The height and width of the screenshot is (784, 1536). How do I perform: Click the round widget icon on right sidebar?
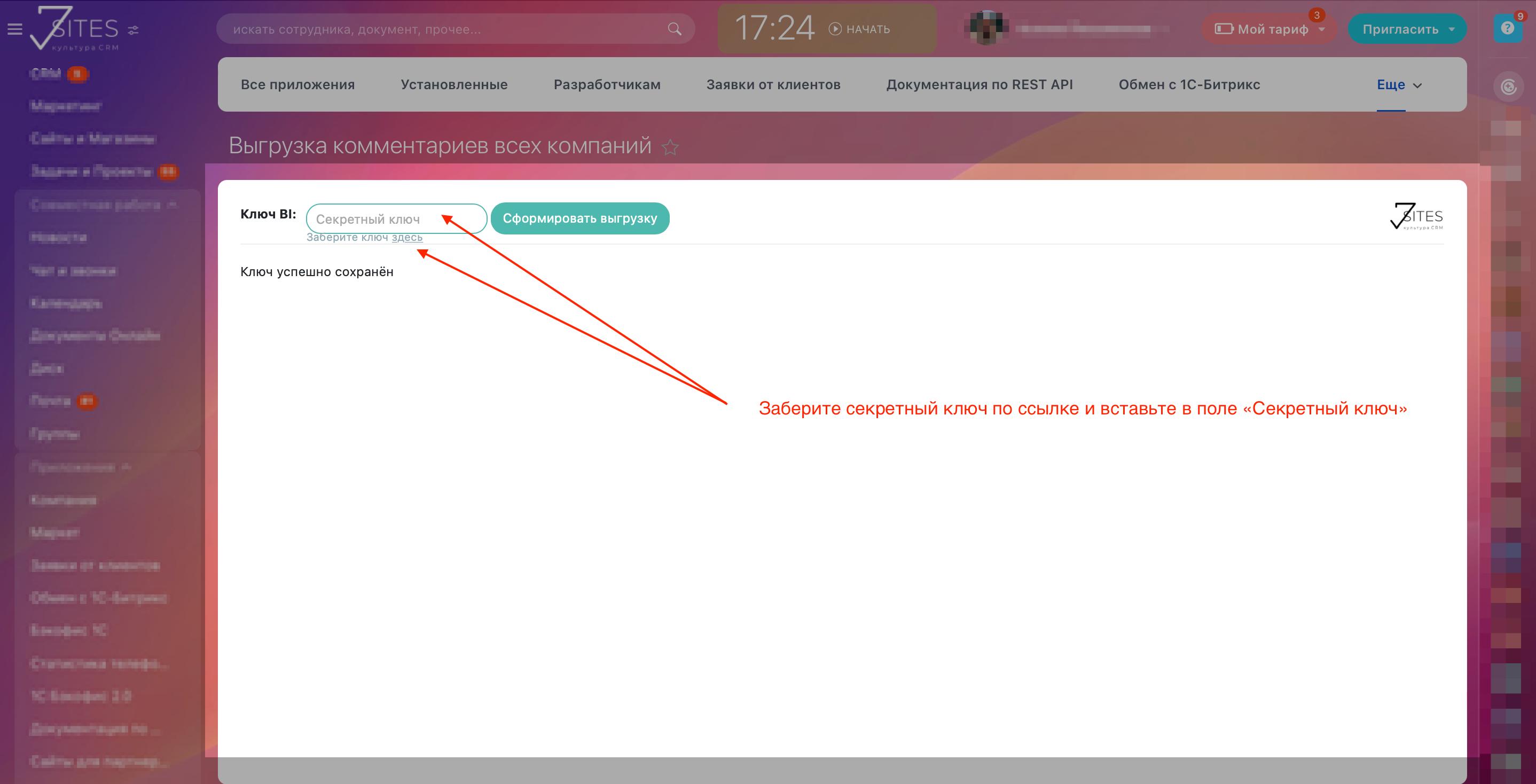1508,88
